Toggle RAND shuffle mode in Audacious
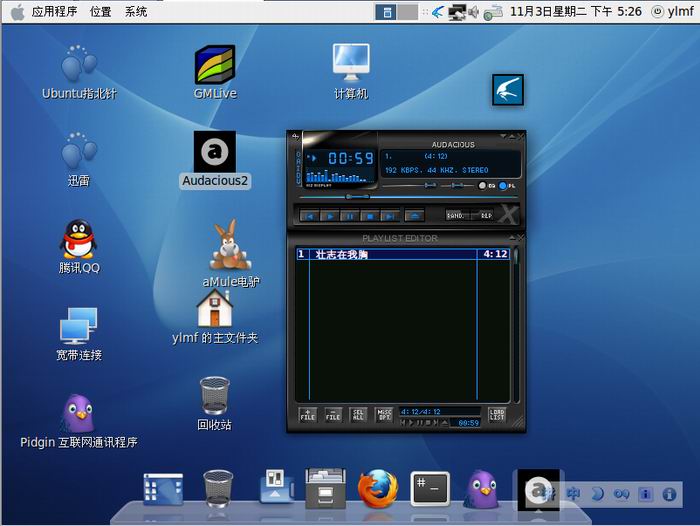Screen dimensions: 700x526 pyautogui.click(x=458, y=215)
